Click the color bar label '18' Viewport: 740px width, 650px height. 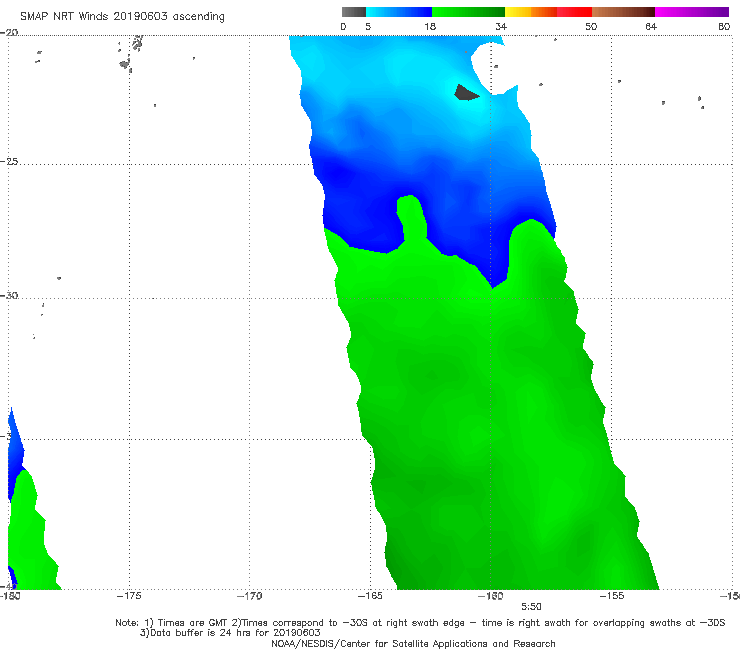coord(430,26)
